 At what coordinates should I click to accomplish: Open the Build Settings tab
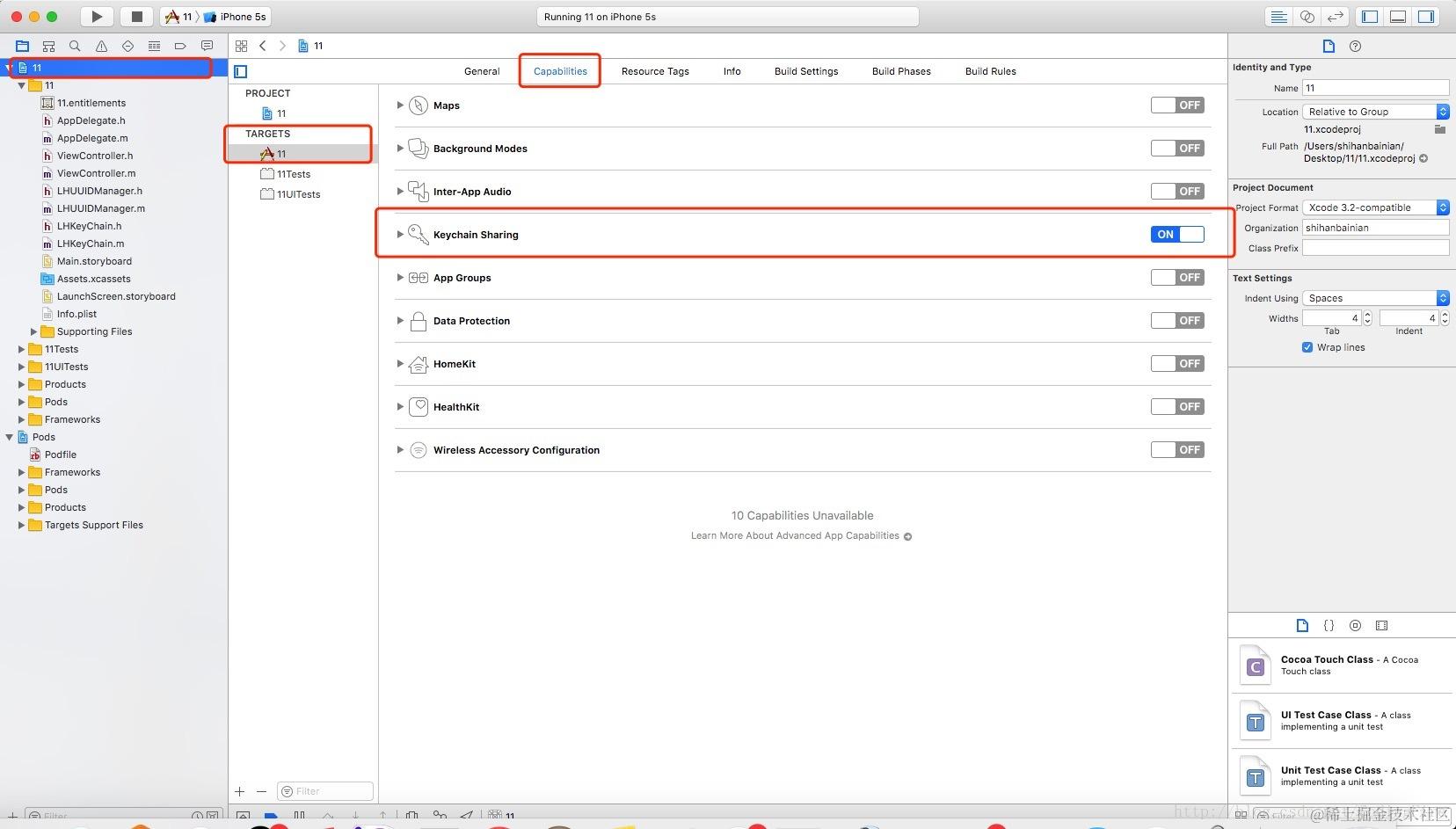(x=806, y=71)
